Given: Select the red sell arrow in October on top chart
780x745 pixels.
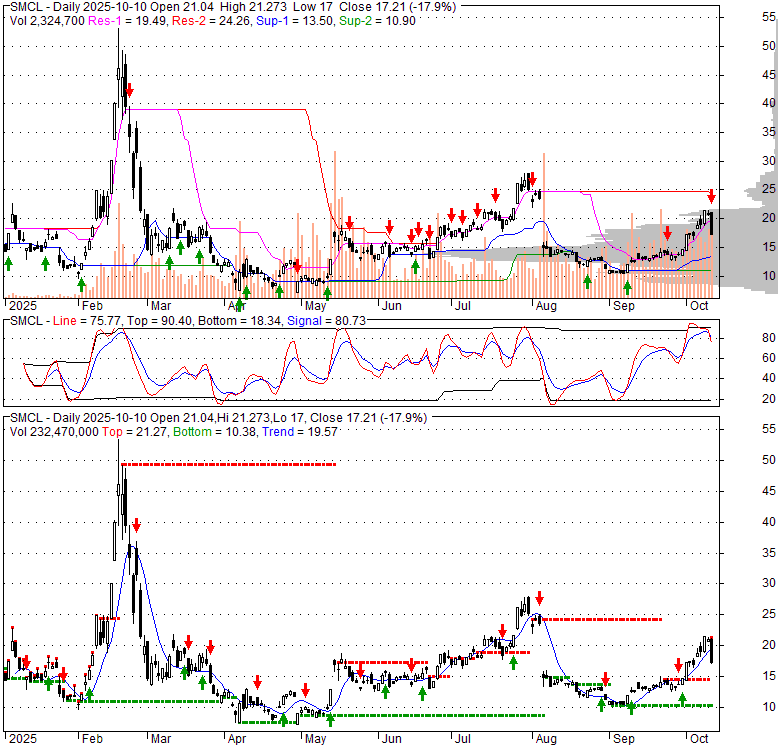Looking at the screenshot, I should (711, 196).
